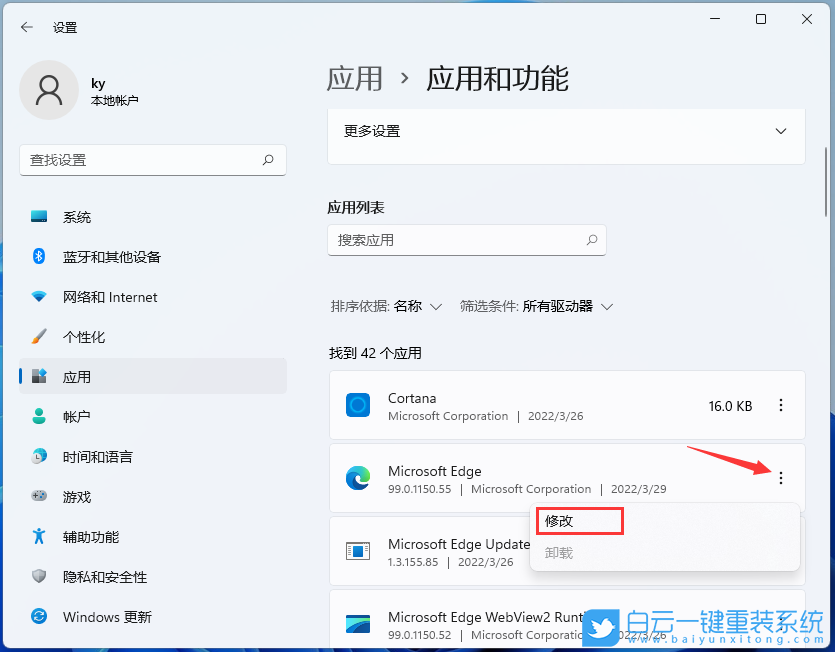
Task: Click 应用 in the breadcrumb header
Action: click(x=356, y=79)
